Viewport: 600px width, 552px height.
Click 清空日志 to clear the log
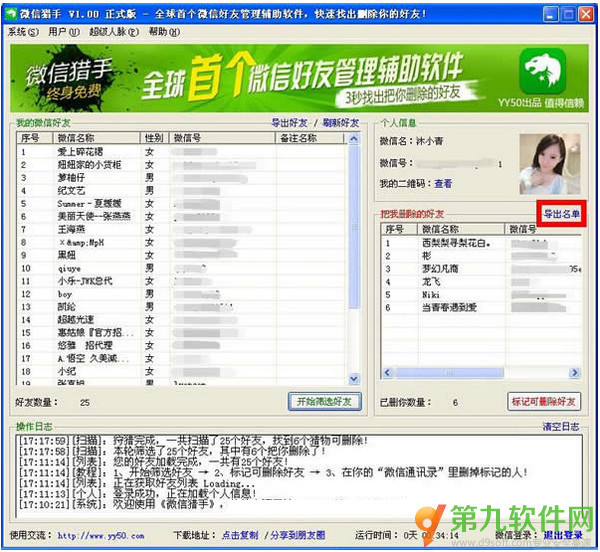click(561, 427)
